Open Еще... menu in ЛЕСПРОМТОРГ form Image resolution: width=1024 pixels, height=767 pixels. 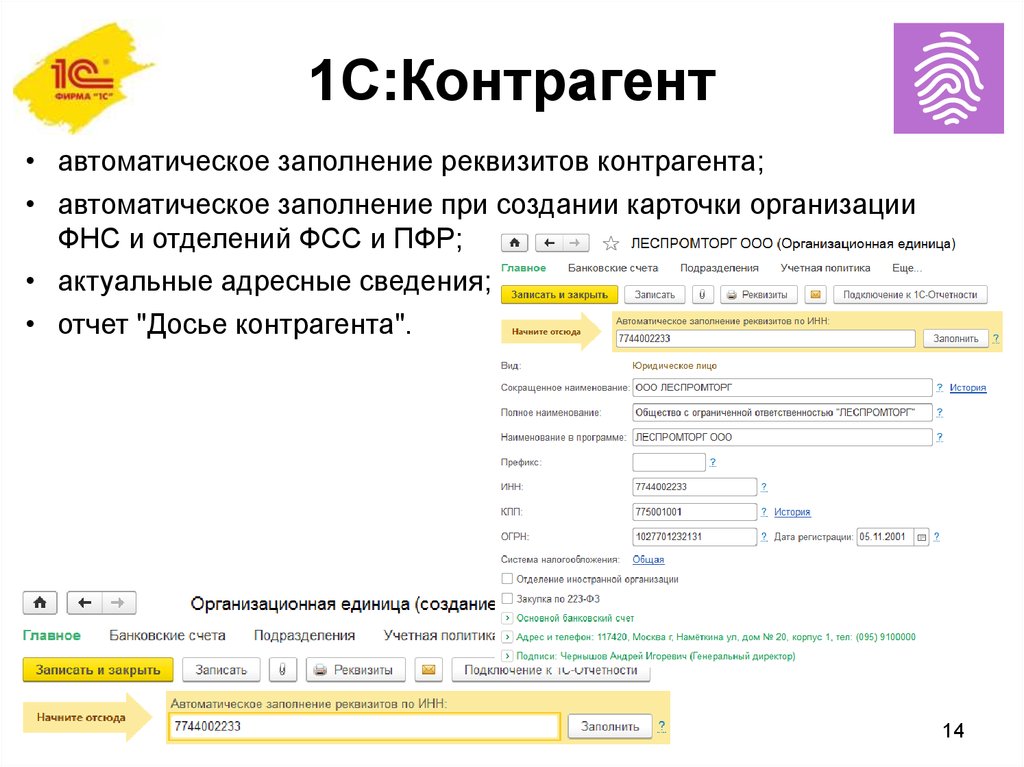point(906,268)
